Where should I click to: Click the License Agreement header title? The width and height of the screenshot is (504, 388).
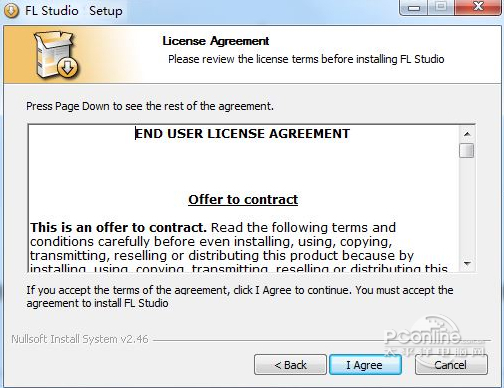coord(216,41)
